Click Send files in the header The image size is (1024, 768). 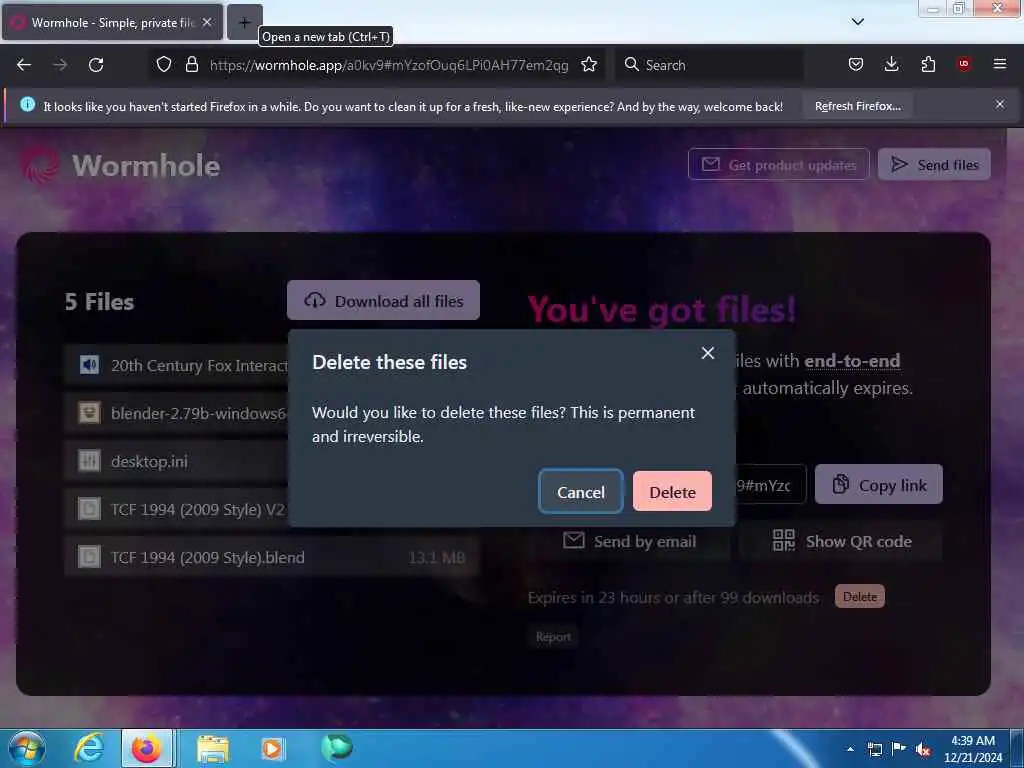(x=934, y=165)
